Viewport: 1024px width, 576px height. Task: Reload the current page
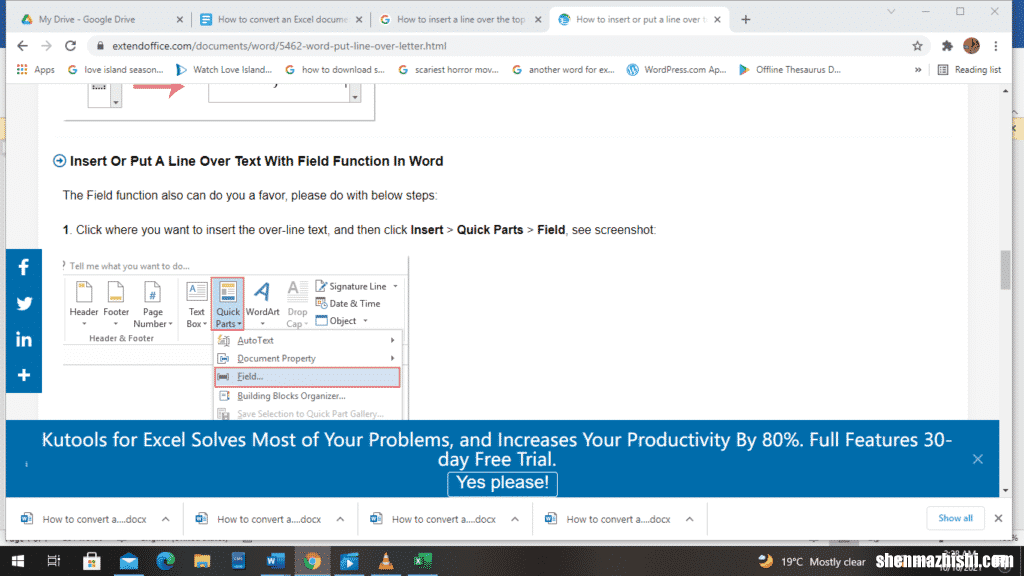71,46
